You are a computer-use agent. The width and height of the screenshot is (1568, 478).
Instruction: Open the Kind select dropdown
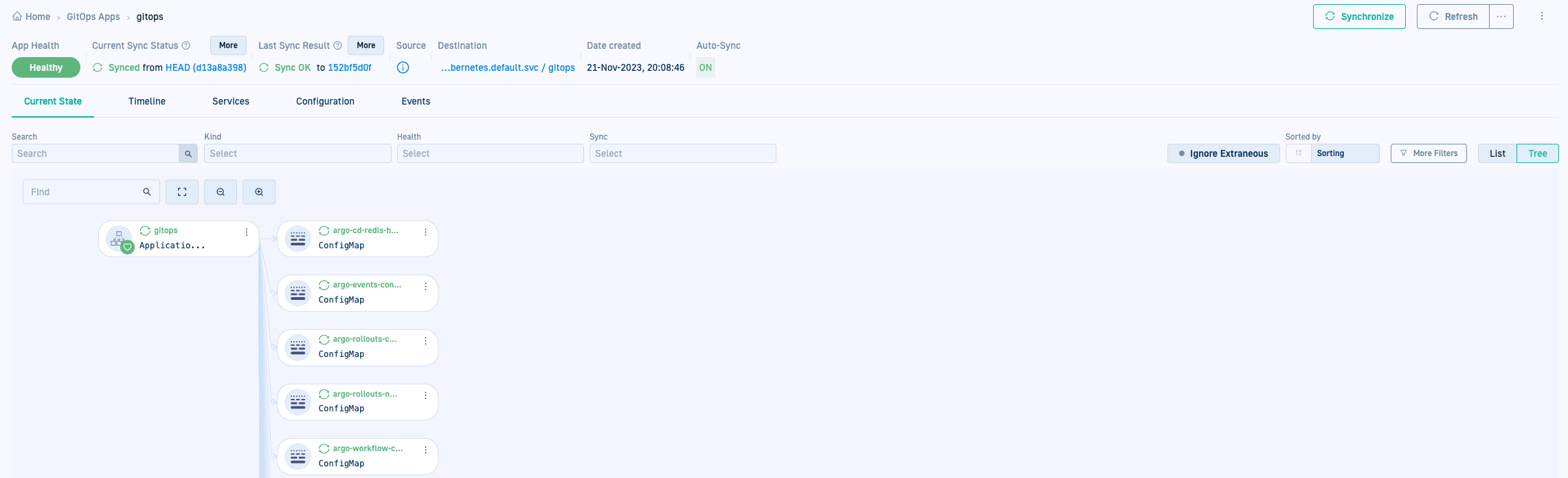pyautogui.click(x=298, y=153)
